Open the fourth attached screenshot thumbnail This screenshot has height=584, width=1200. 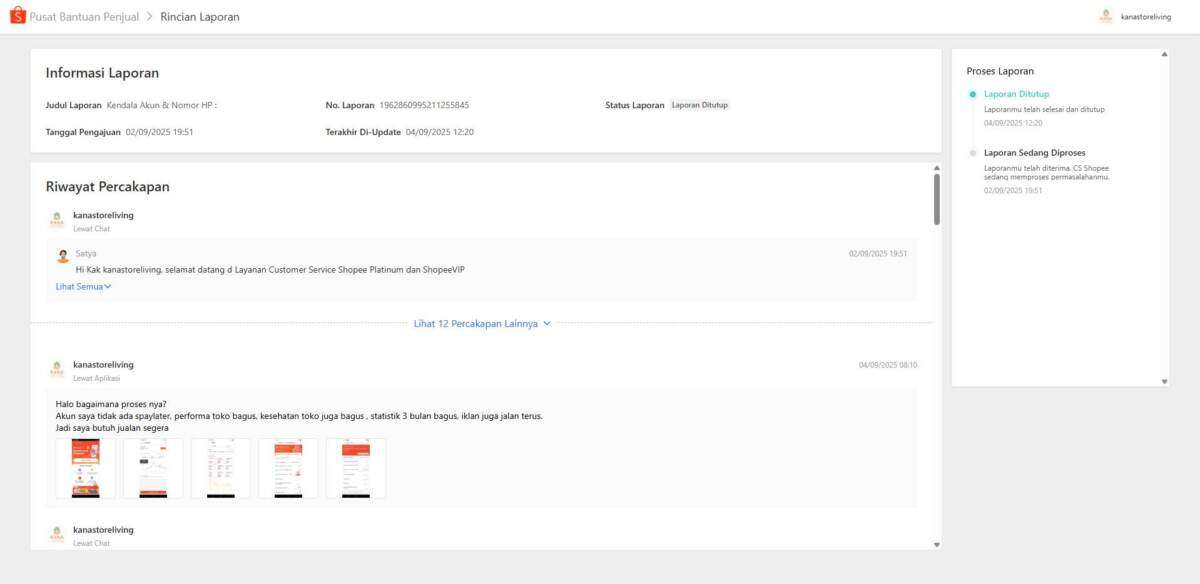(288, 468)
